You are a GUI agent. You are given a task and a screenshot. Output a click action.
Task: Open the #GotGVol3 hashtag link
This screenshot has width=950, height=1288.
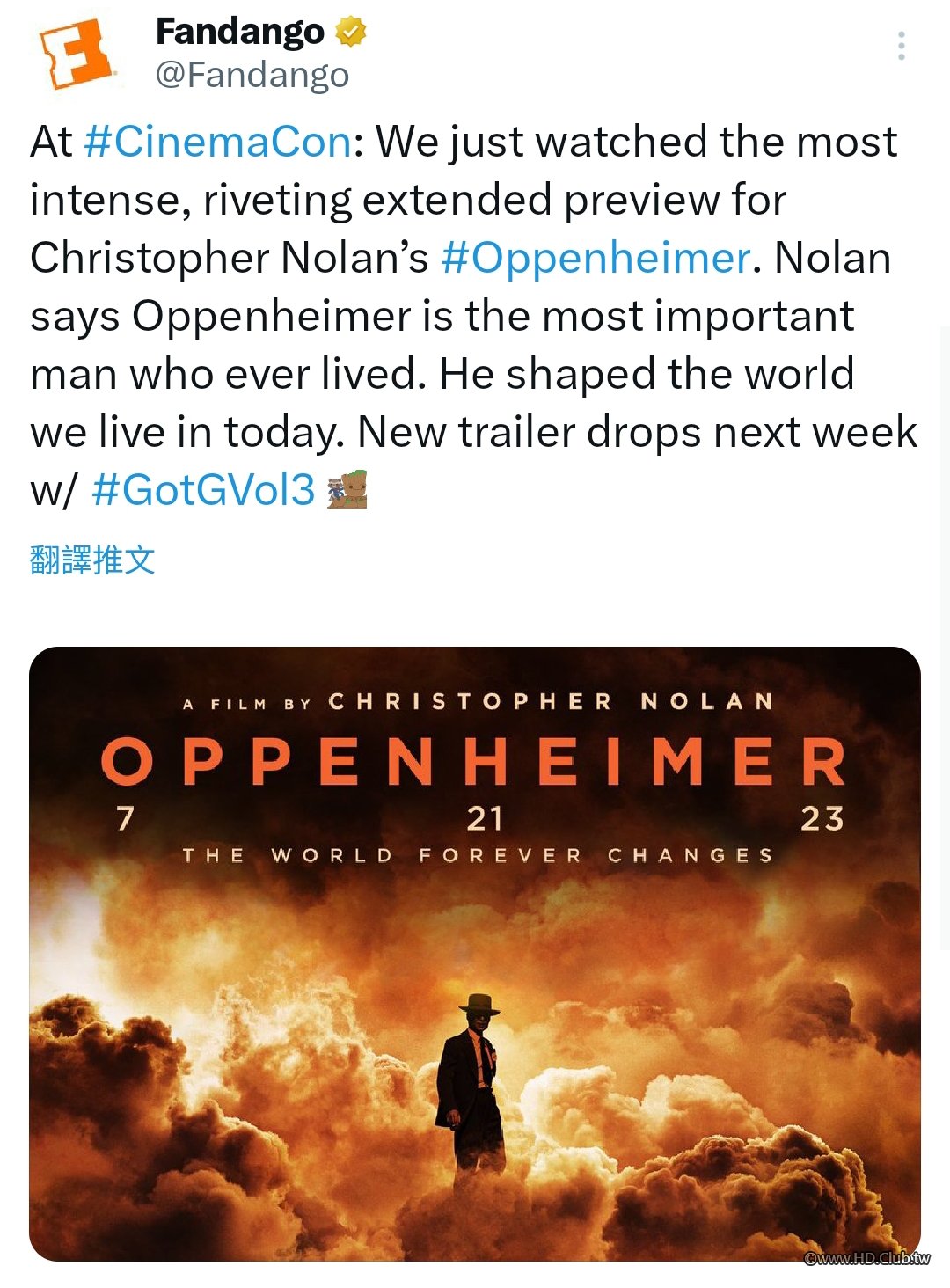(203, 489)
